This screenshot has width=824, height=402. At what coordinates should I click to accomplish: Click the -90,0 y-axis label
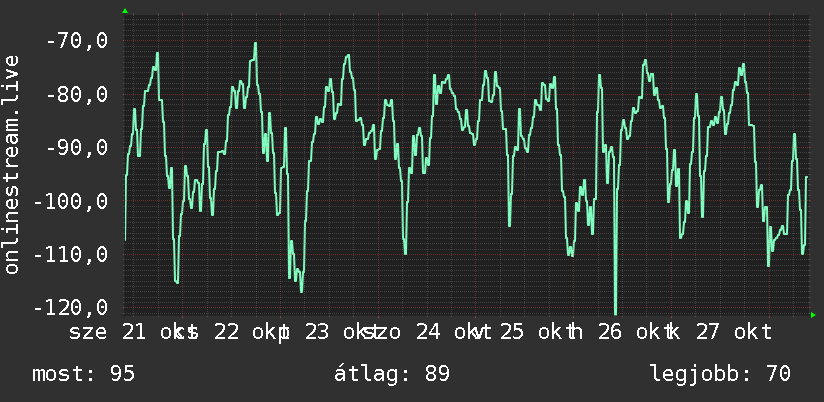pos(78,148)
